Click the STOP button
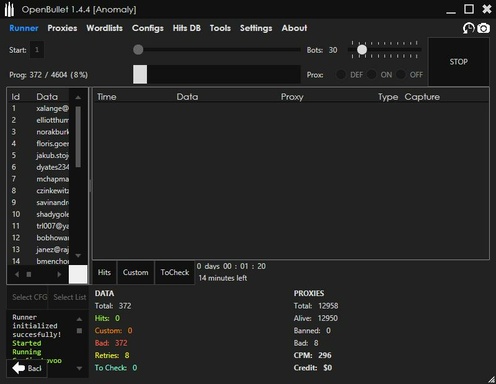 coord(459,62)
